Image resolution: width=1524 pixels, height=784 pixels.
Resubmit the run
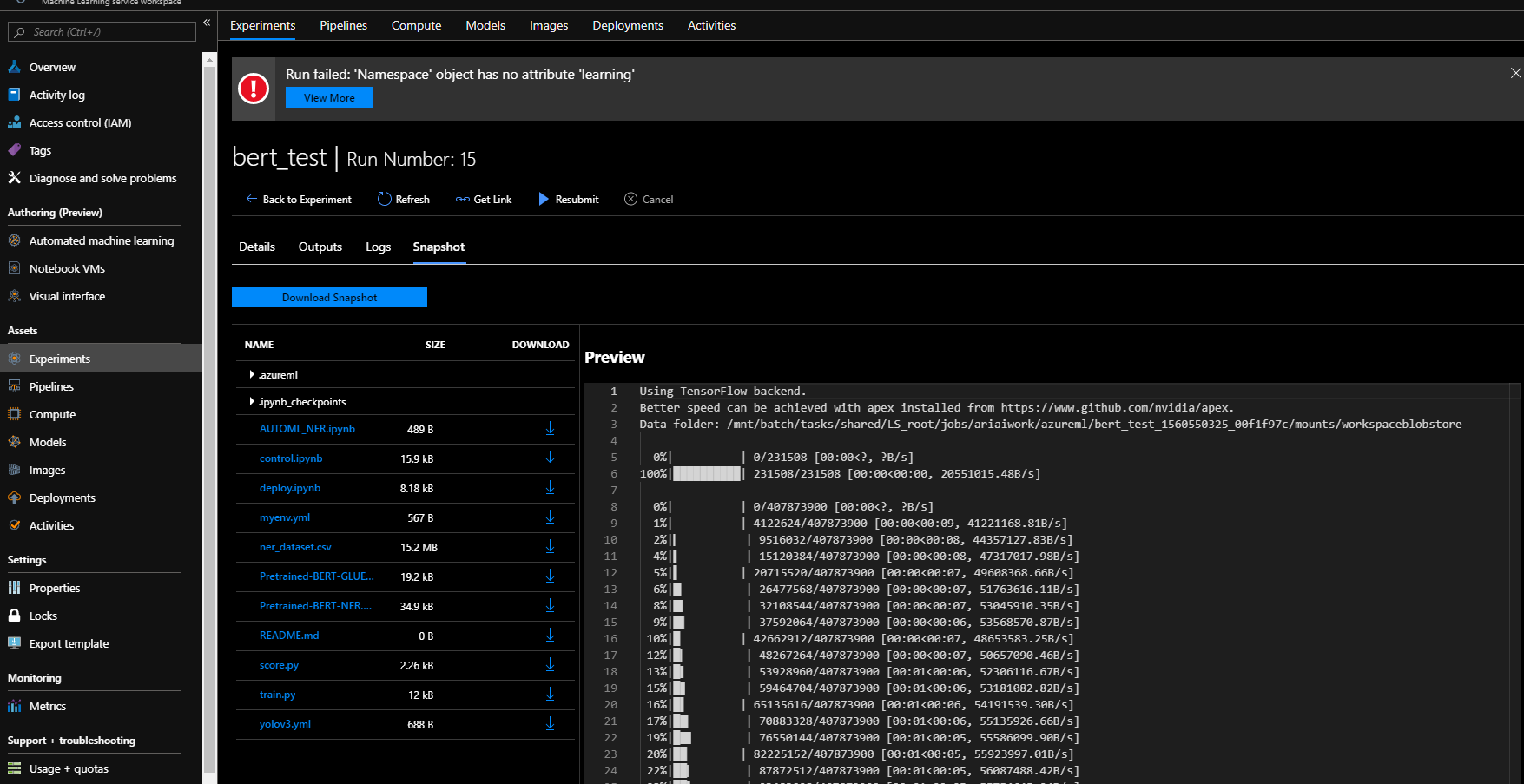pyautogui.click(x=569, y=199)
